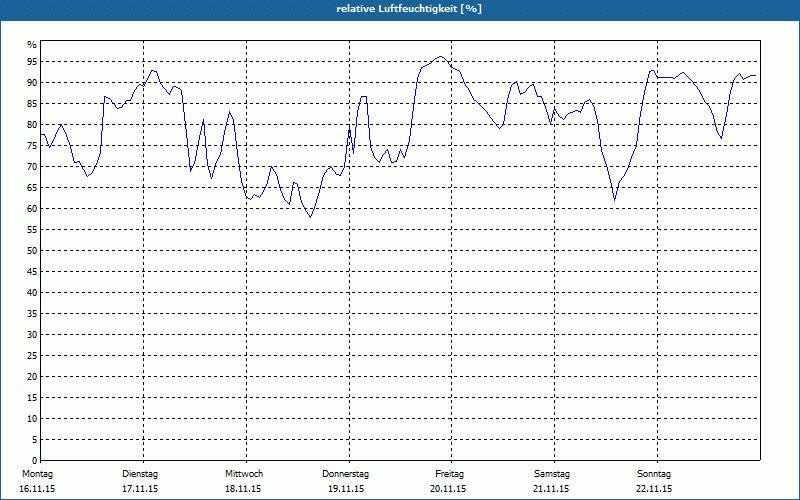This screenshot has width=800, height=500.
Task: Click the y-axis value '40'
Action: coord(32,292)
